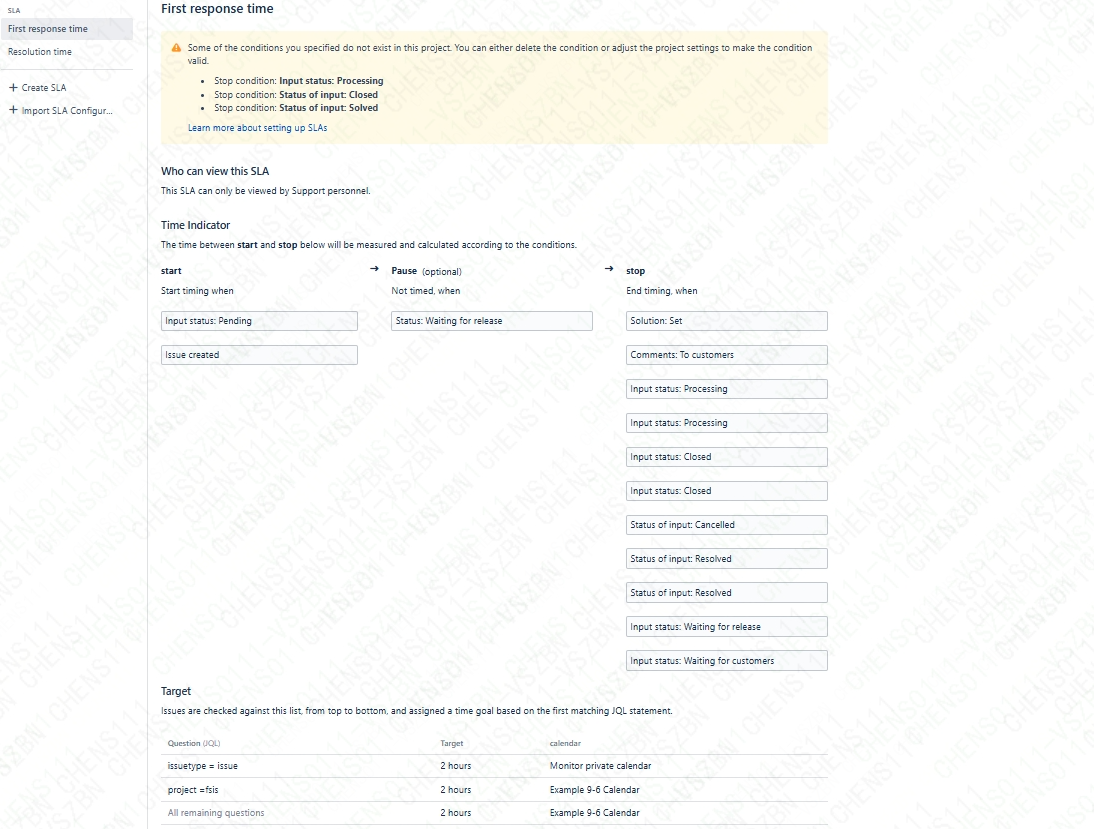The image size is (1094, 829).
Task: Click the Question (JQL) column header
Action: pos(194,743)
